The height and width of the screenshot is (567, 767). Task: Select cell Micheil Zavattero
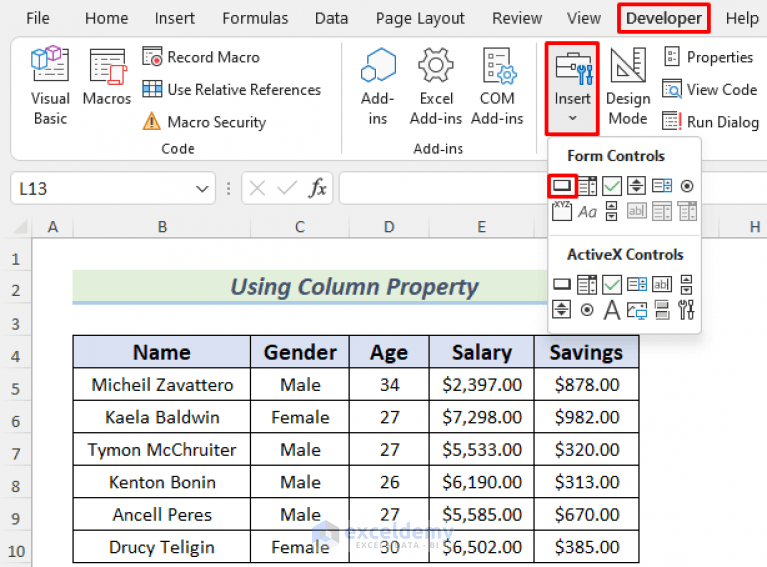tap(162, 385)
